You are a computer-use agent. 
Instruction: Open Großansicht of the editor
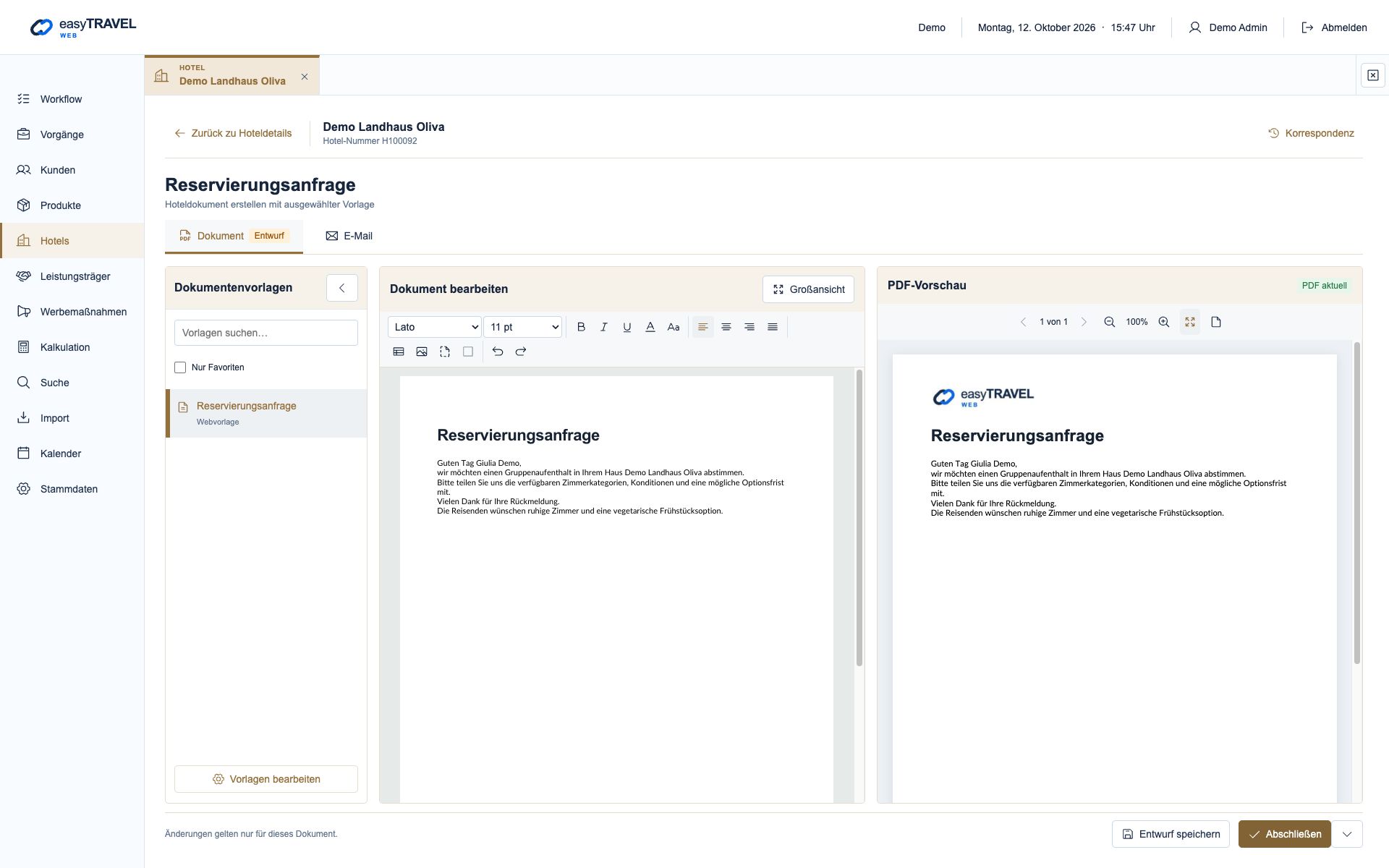point(808,289)
